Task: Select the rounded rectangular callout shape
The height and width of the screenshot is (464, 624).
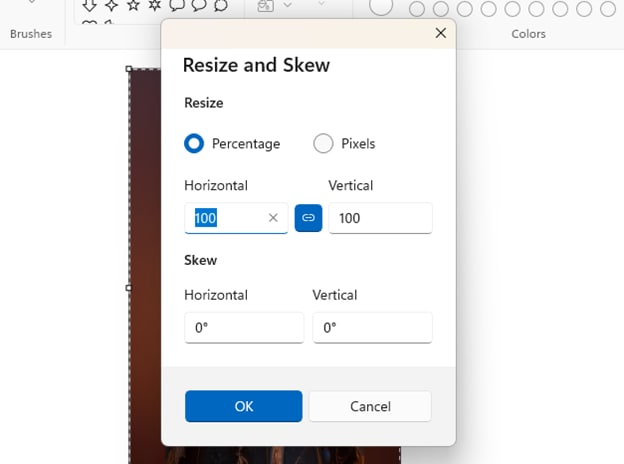Action: tap(176, 5)
